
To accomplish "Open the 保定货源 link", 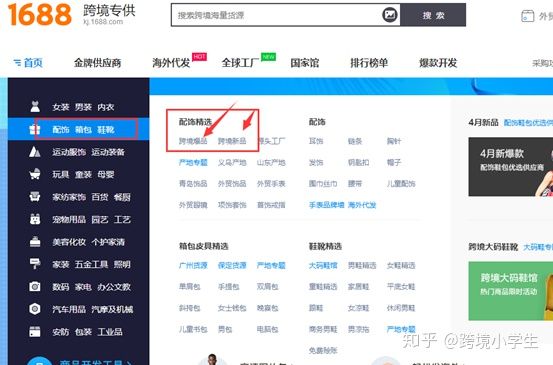I will click(232, 265).
